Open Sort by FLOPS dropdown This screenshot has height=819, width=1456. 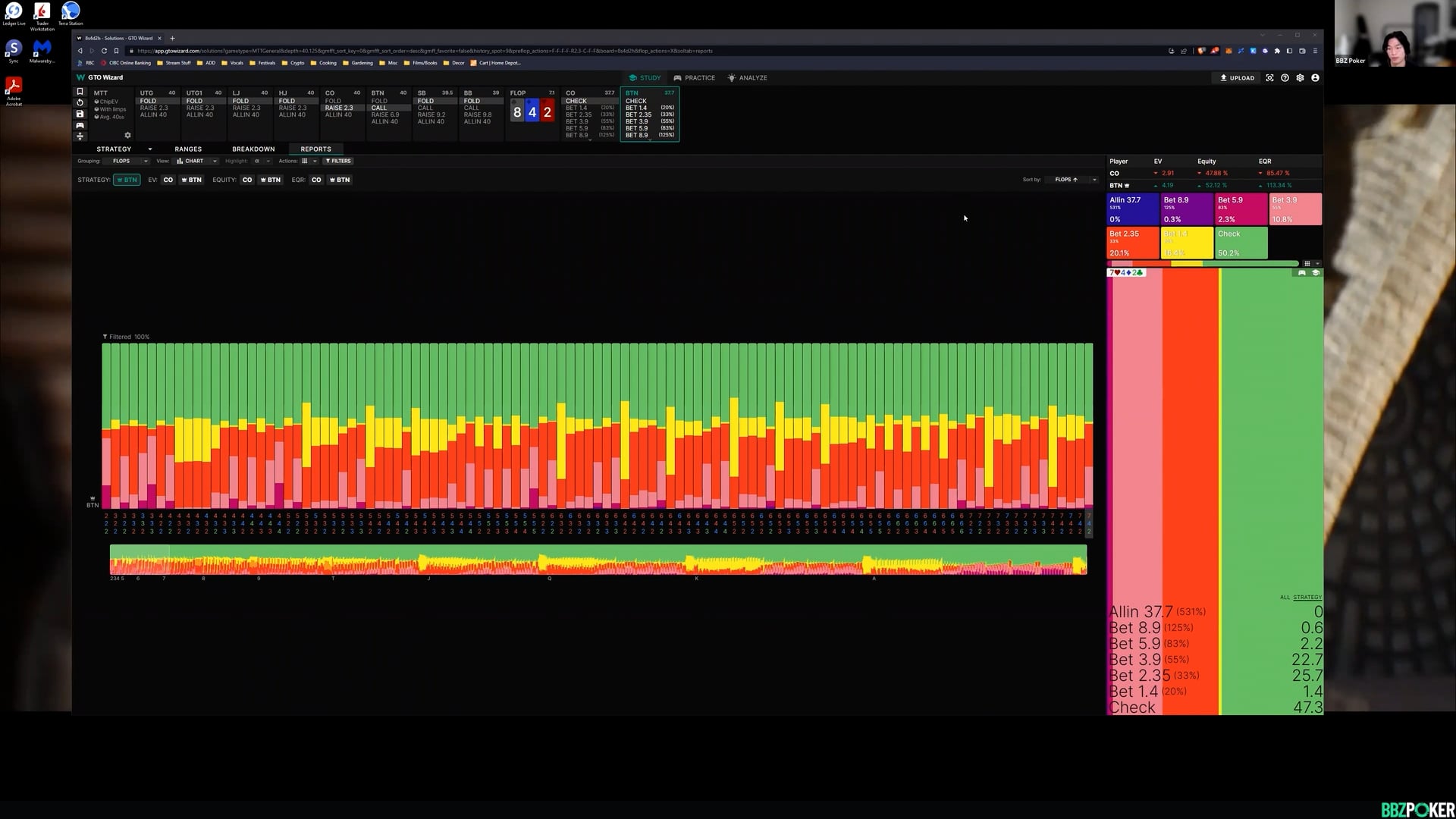(1071, 180)
